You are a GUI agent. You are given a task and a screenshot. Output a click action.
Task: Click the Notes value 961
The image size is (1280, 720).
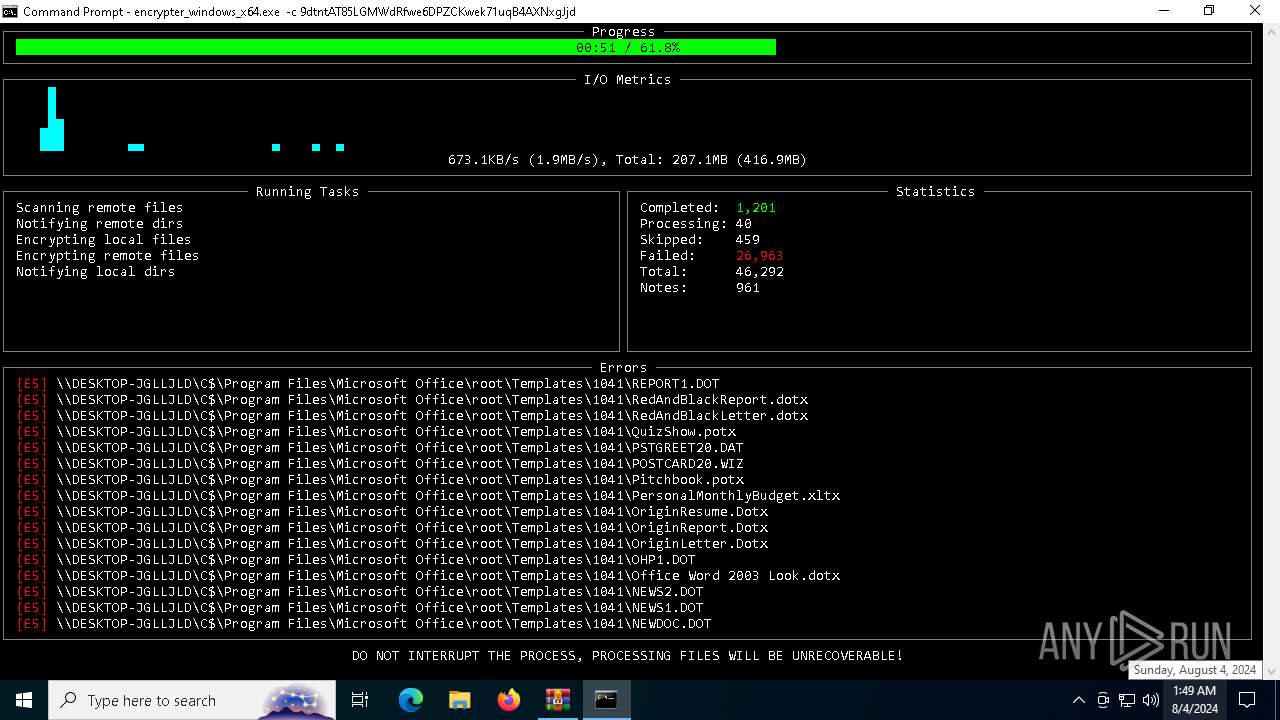[748, 288]
